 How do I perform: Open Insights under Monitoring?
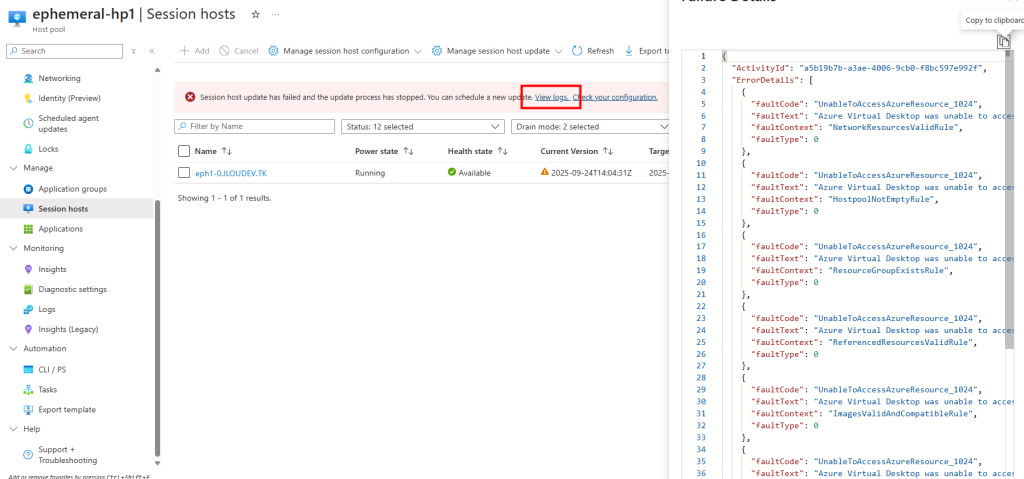pyautogui.click(x=52, y=269)
